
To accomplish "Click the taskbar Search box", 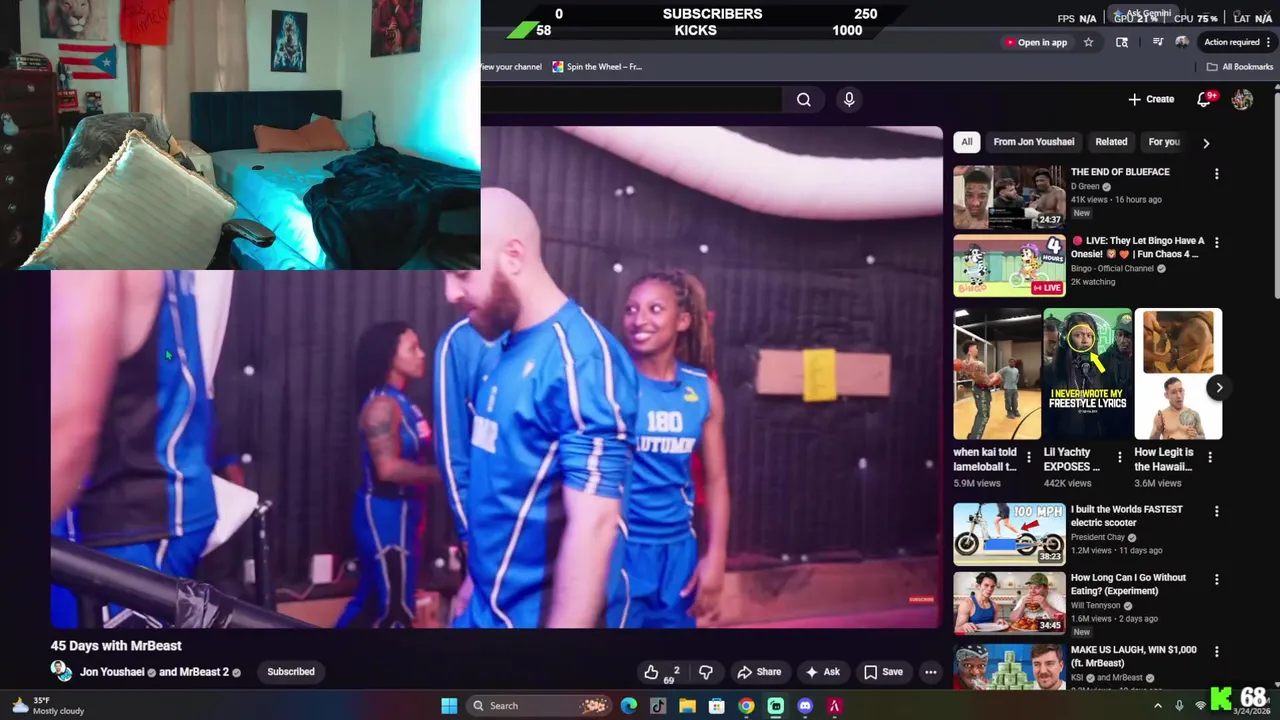I will 540,706.
